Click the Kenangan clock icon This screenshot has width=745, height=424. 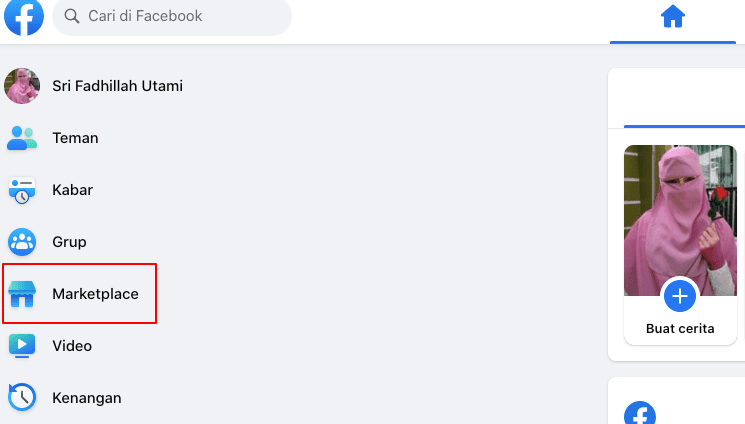[x=22, y=398]
